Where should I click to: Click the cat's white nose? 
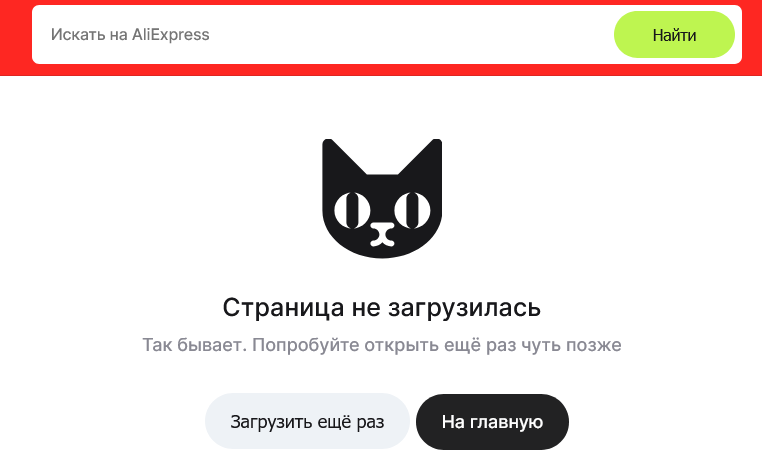click(382, 234)
